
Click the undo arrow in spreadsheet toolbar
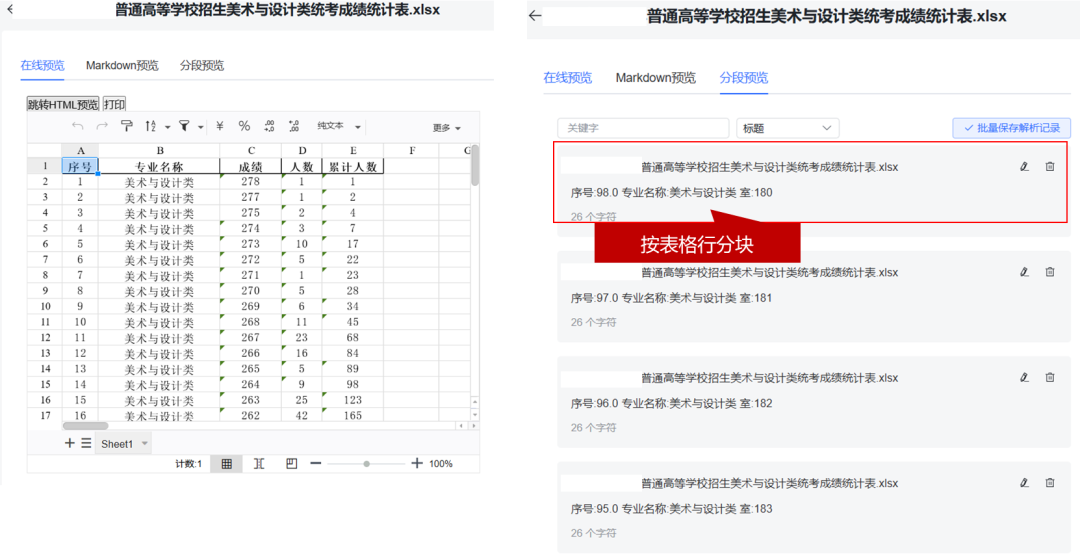coord(78,127)
